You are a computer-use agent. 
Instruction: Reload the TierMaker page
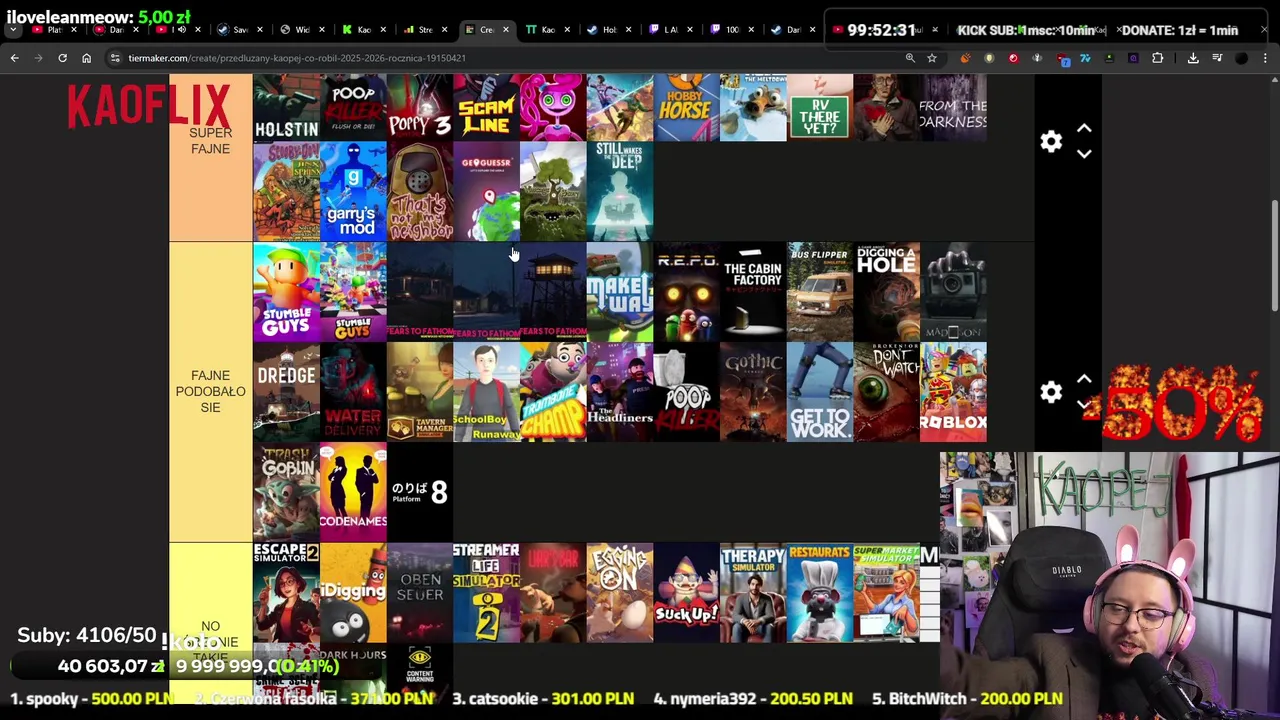coord(62,58)
